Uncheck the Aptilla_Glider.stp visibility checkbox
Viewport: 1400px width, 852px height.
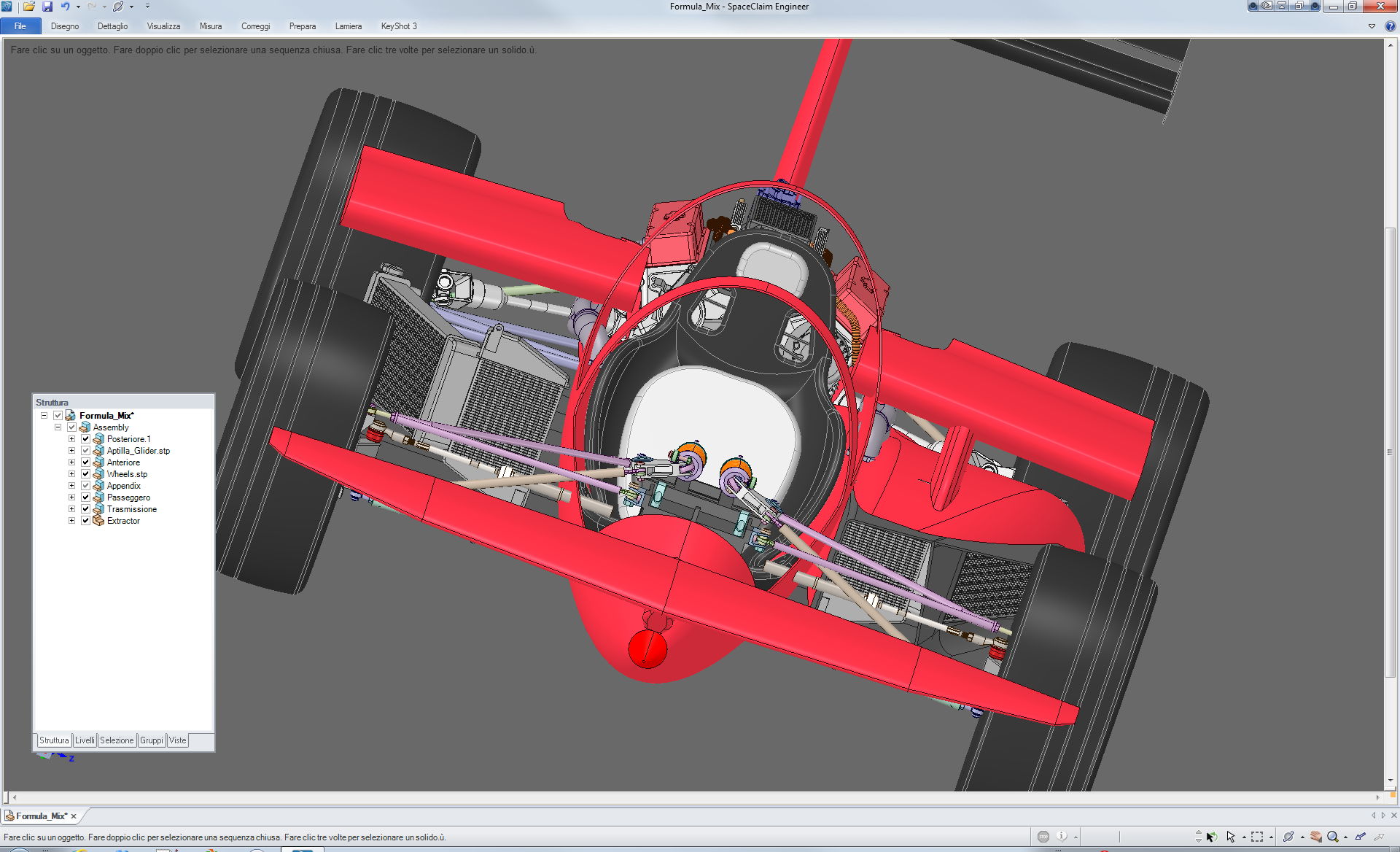pos(85,451)
